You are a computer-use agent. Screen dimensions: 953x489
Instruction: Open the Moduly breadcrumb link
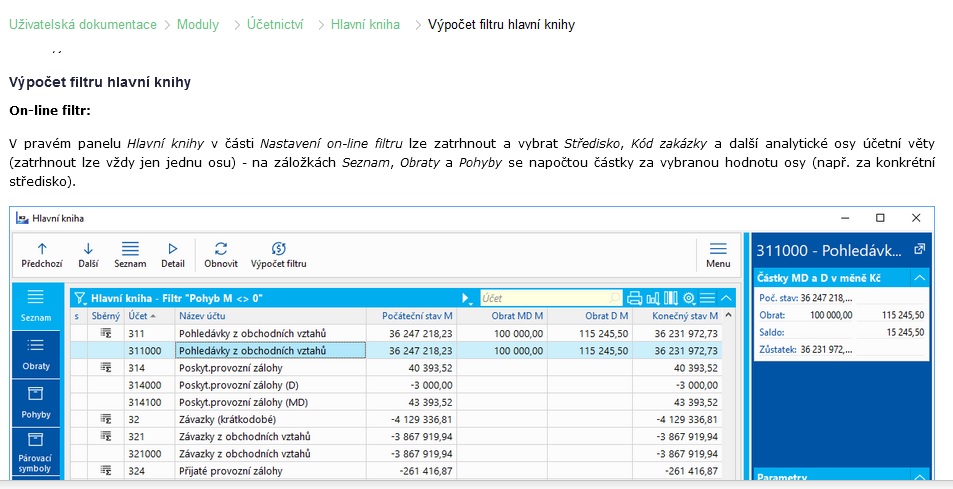click(x=198, y=25)
